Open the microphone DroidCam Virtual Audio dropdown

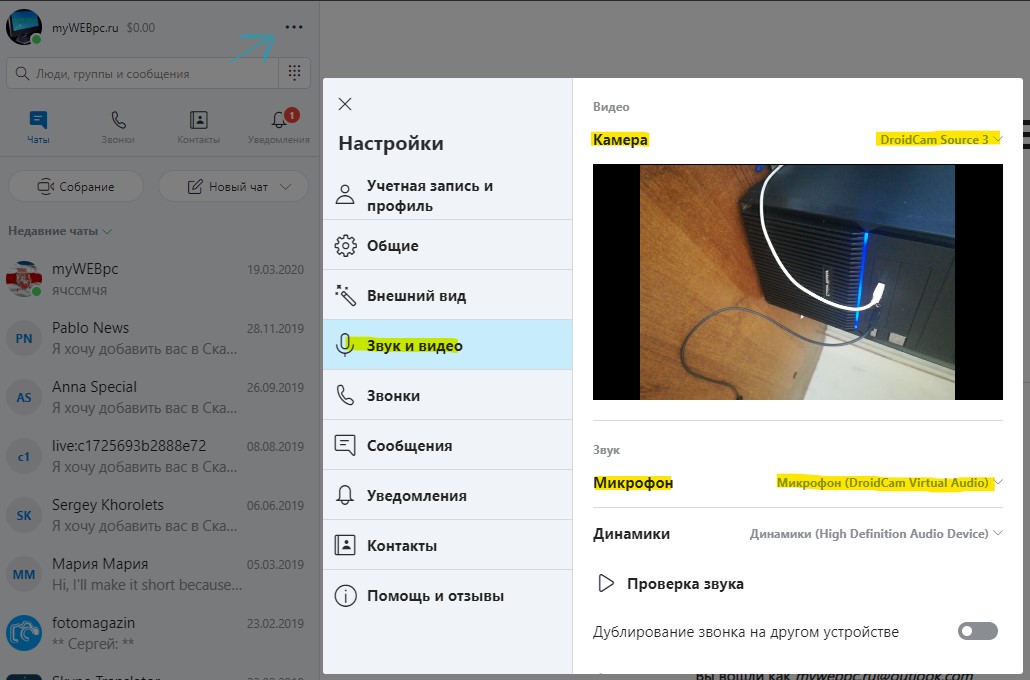(889, 483)
